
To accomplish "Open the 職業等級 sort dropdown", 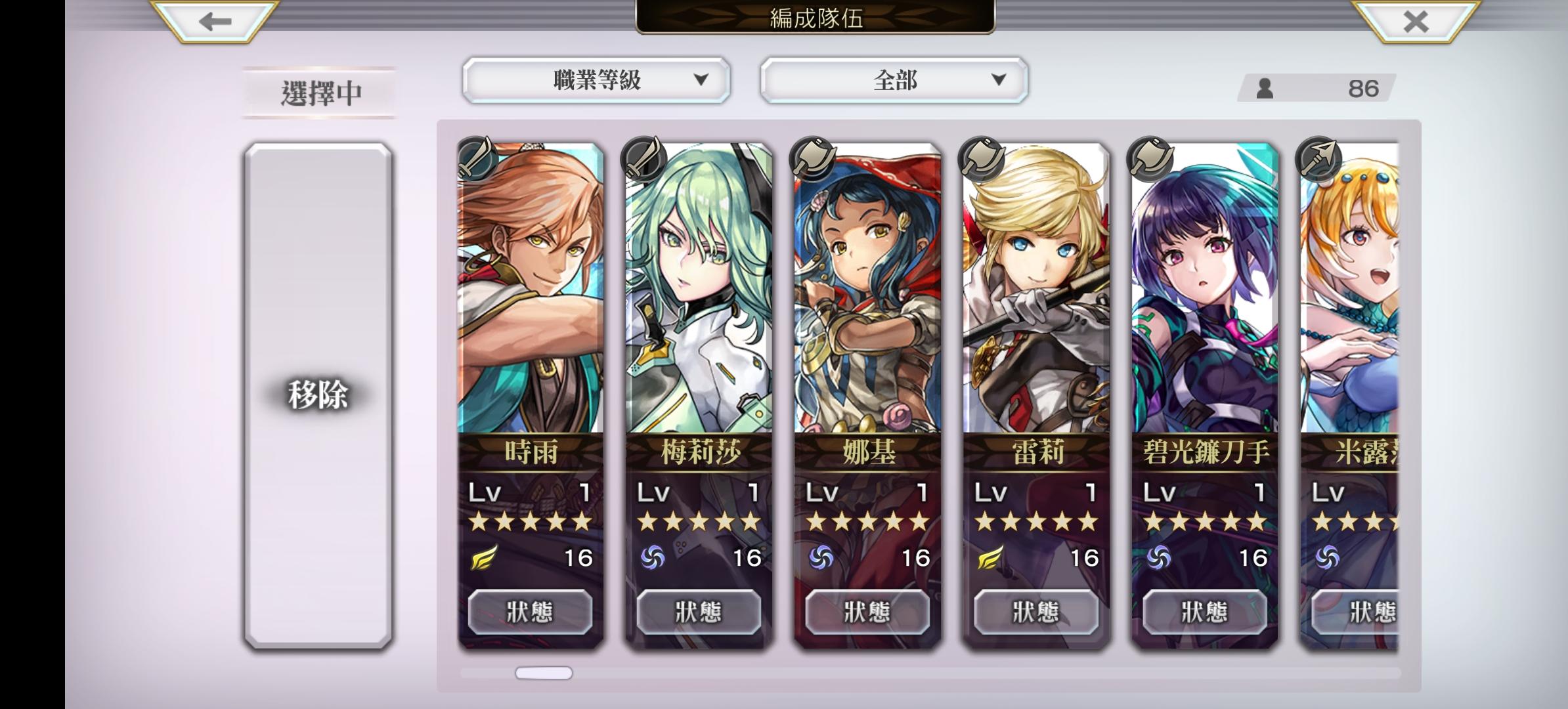I will [596, 80].
